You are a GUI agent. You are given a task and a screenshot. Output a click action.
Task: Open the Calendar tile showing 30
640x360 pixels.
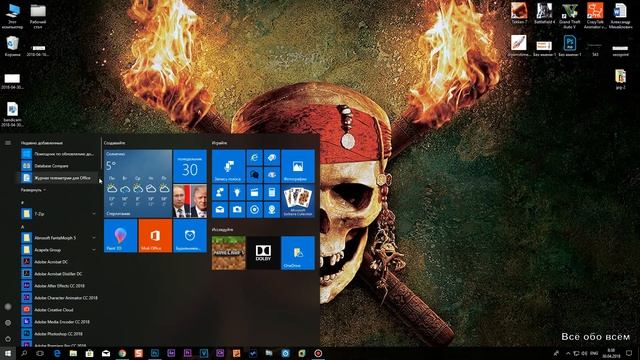pos(190,166)
